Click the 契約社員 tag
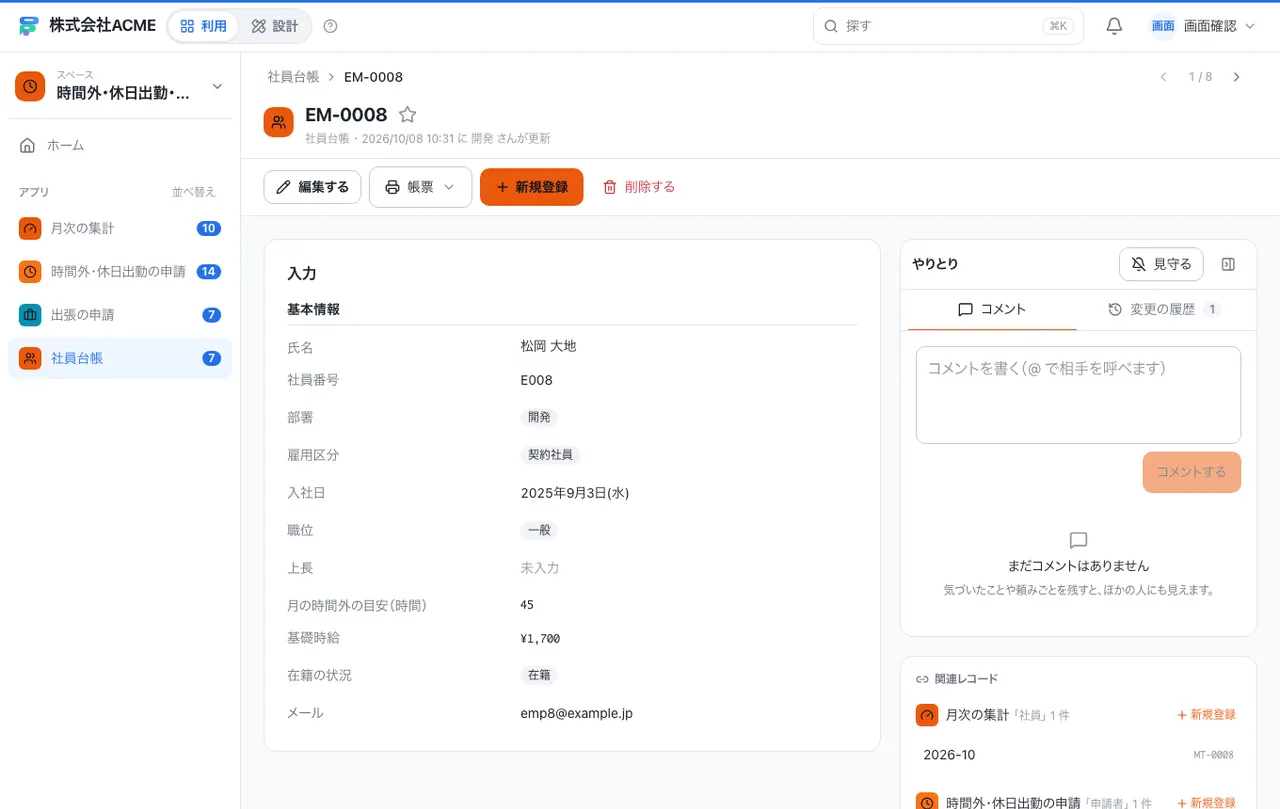Screen dimensions: 1280x809 click(x=550, y=455)
